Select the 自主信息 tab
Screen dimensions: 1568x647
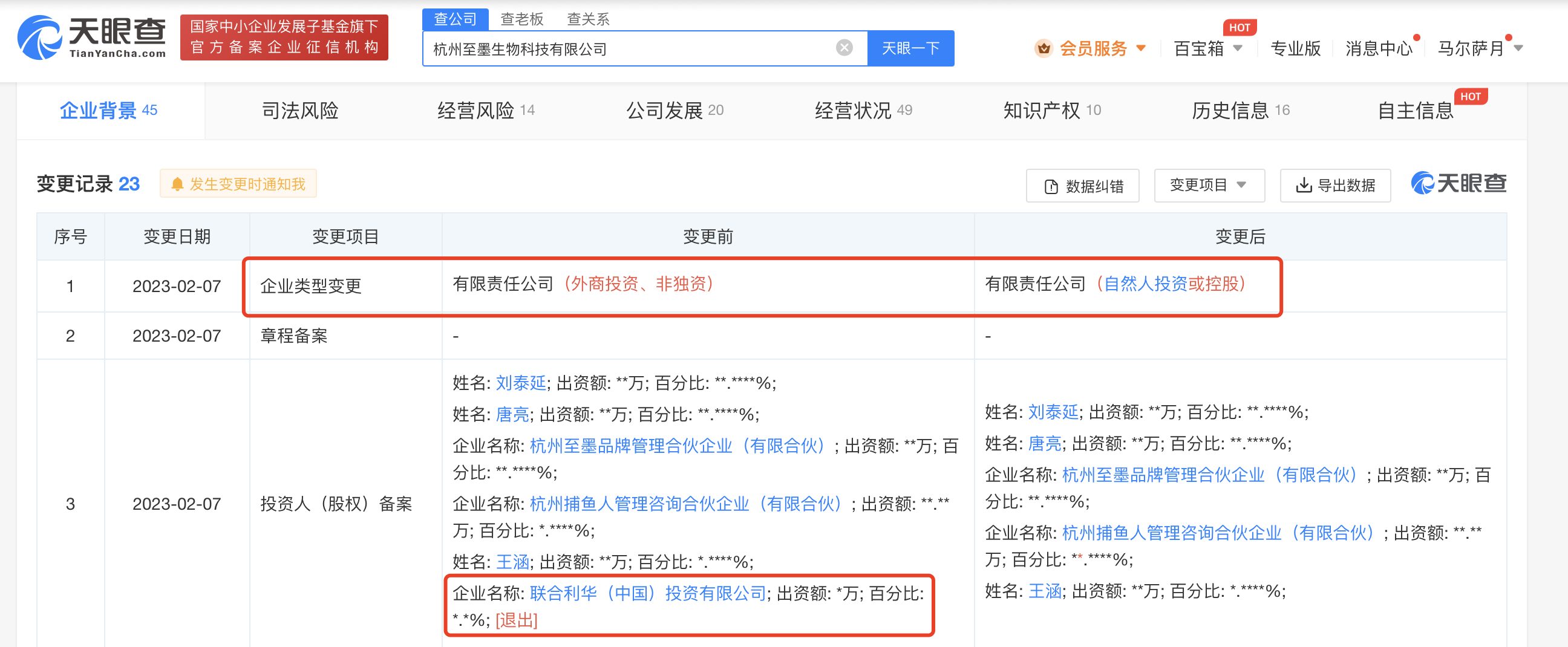pyautogui.click(x=1416, y=110)
